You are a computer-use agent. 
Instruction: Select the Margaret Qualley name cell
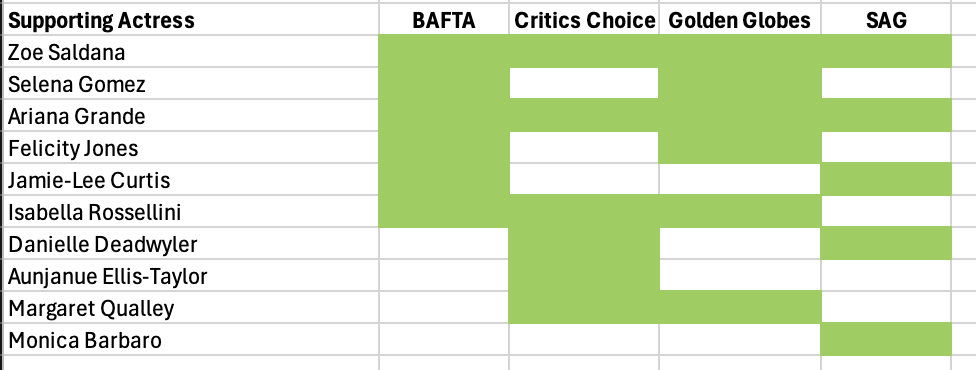191,308
